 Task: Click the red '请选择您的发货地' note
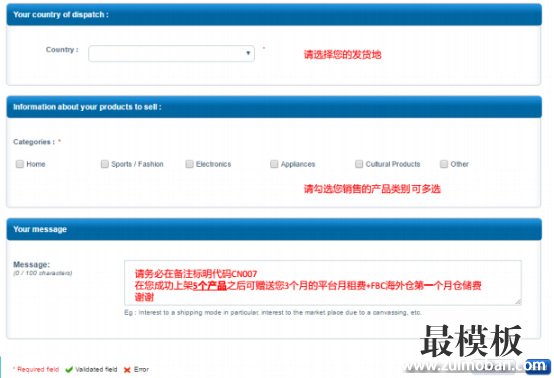342,54
